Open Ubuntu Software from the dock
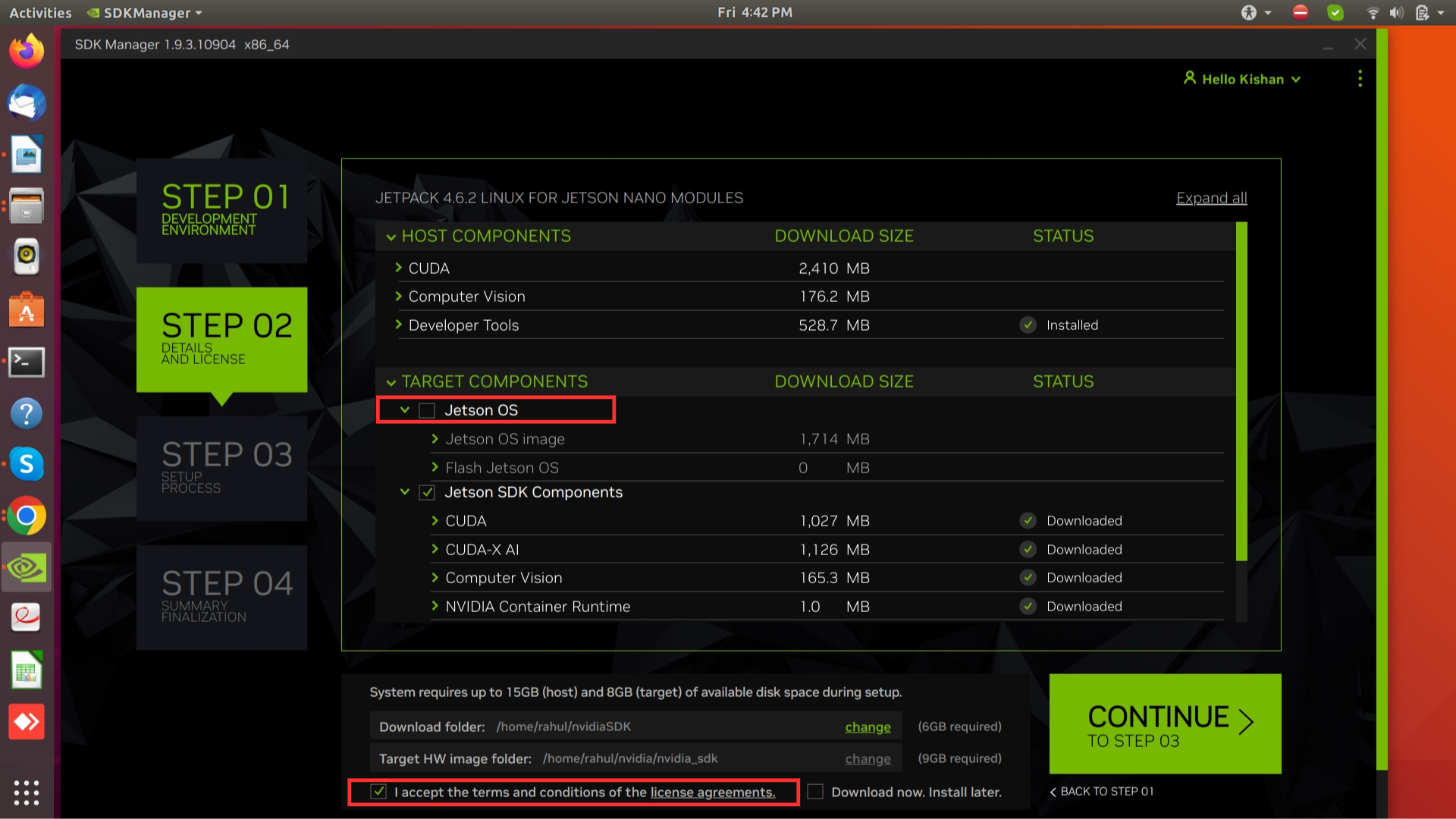Viewport: 1456px width, 819px height. point(27,310)
